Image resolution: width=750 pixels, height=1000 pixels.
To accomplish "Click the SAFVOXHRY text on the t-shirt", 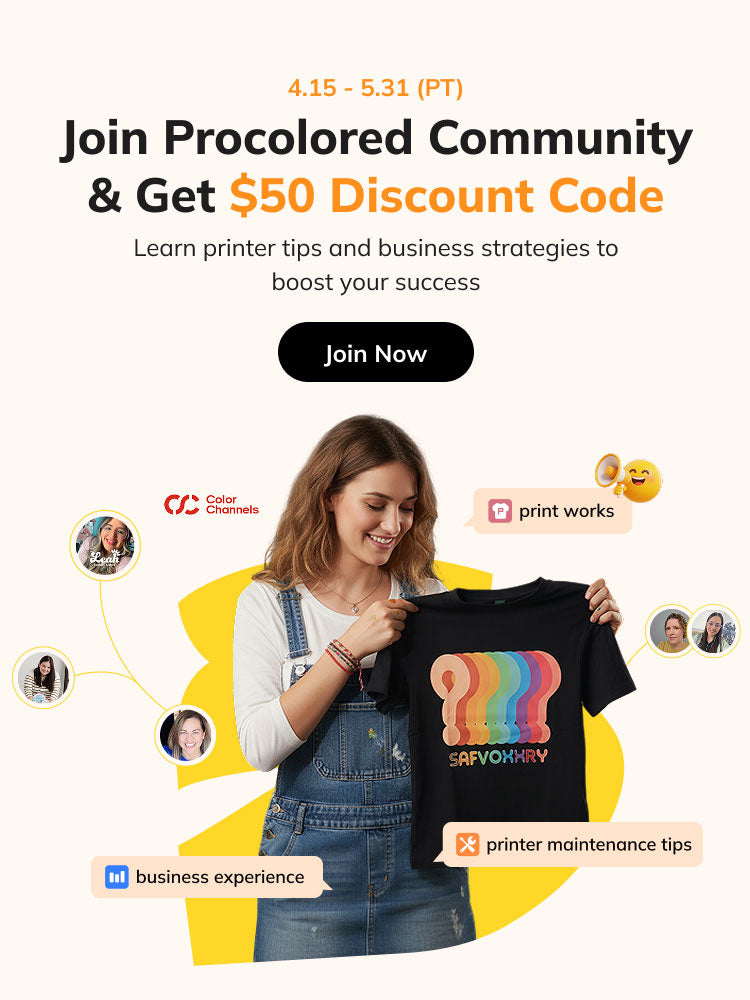I will tap(498, 757).
